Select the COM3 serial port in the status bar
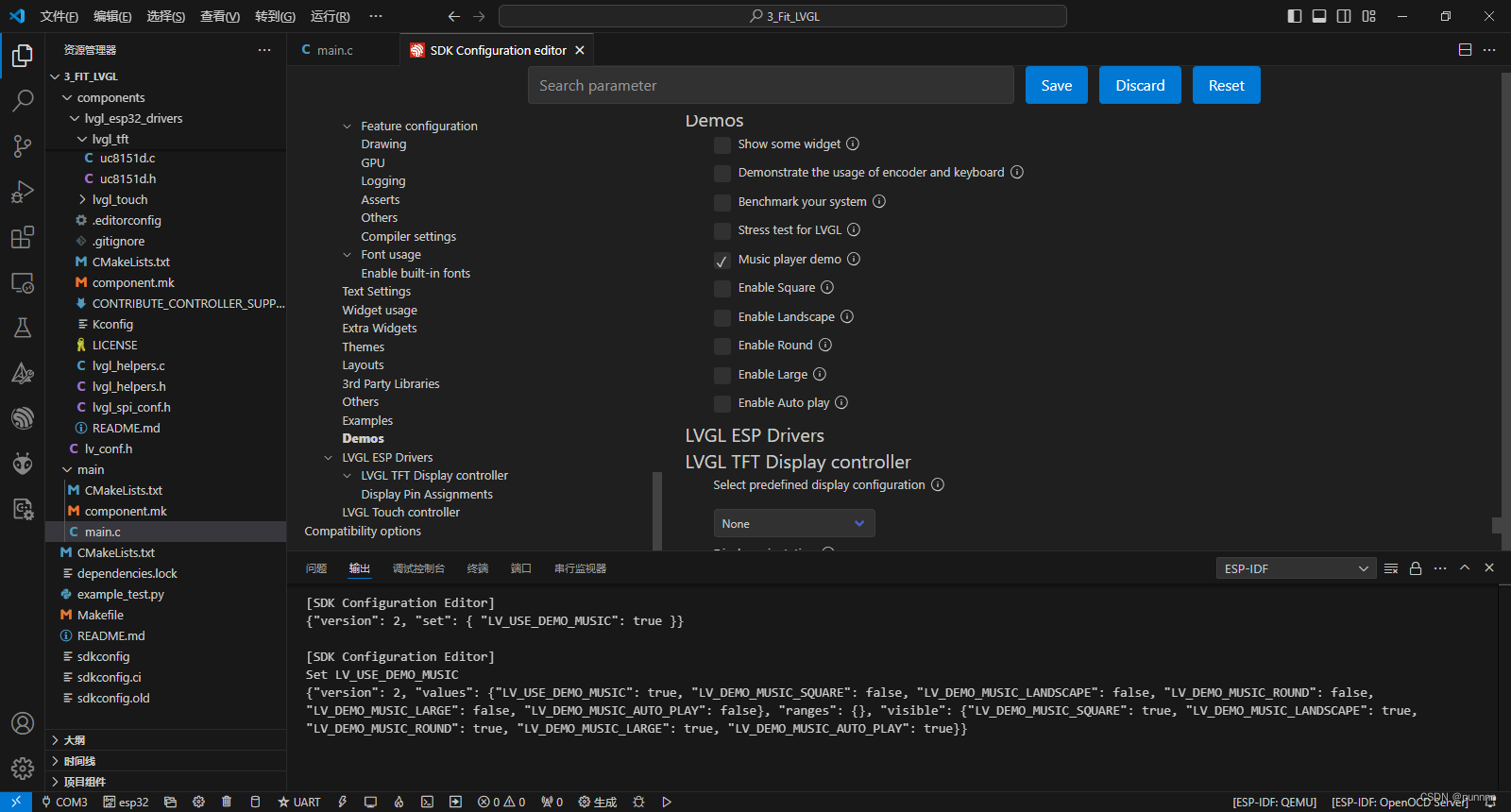Screen dimensions: 1511x812 pyautogui.click(x=64, y=802)
